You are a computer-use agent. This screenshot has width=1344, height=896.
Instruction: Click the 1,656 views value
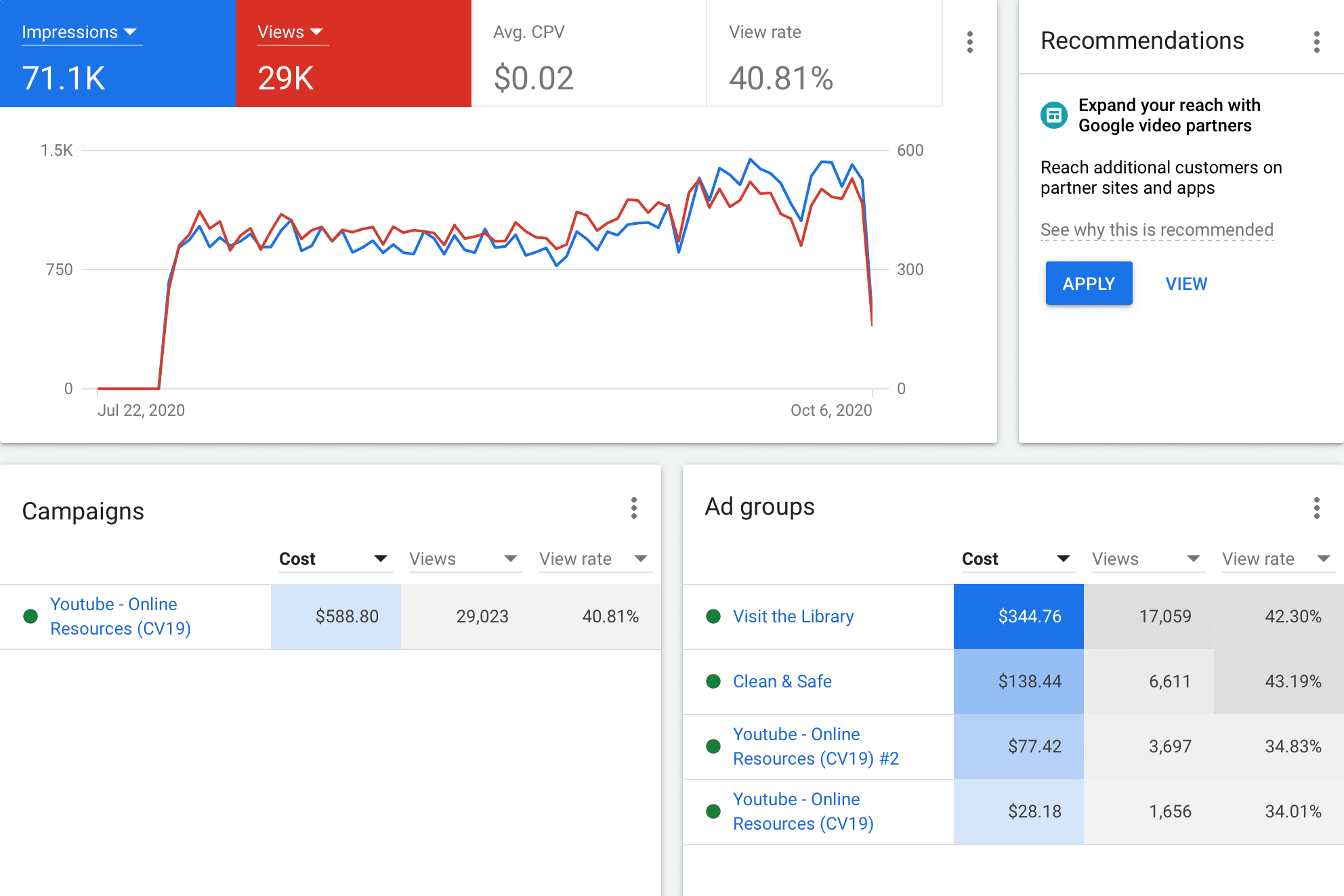tap(1170, 811)
